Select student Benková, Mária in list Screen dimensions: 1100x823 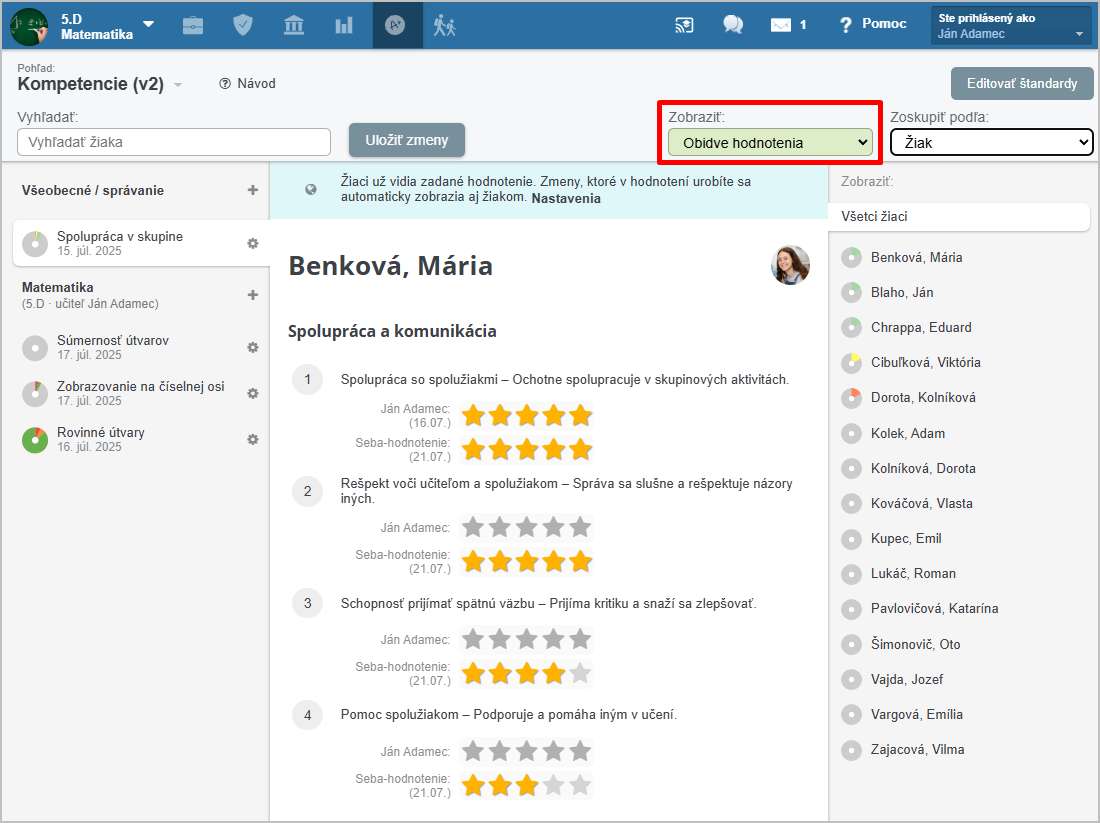tap(916, 257)
